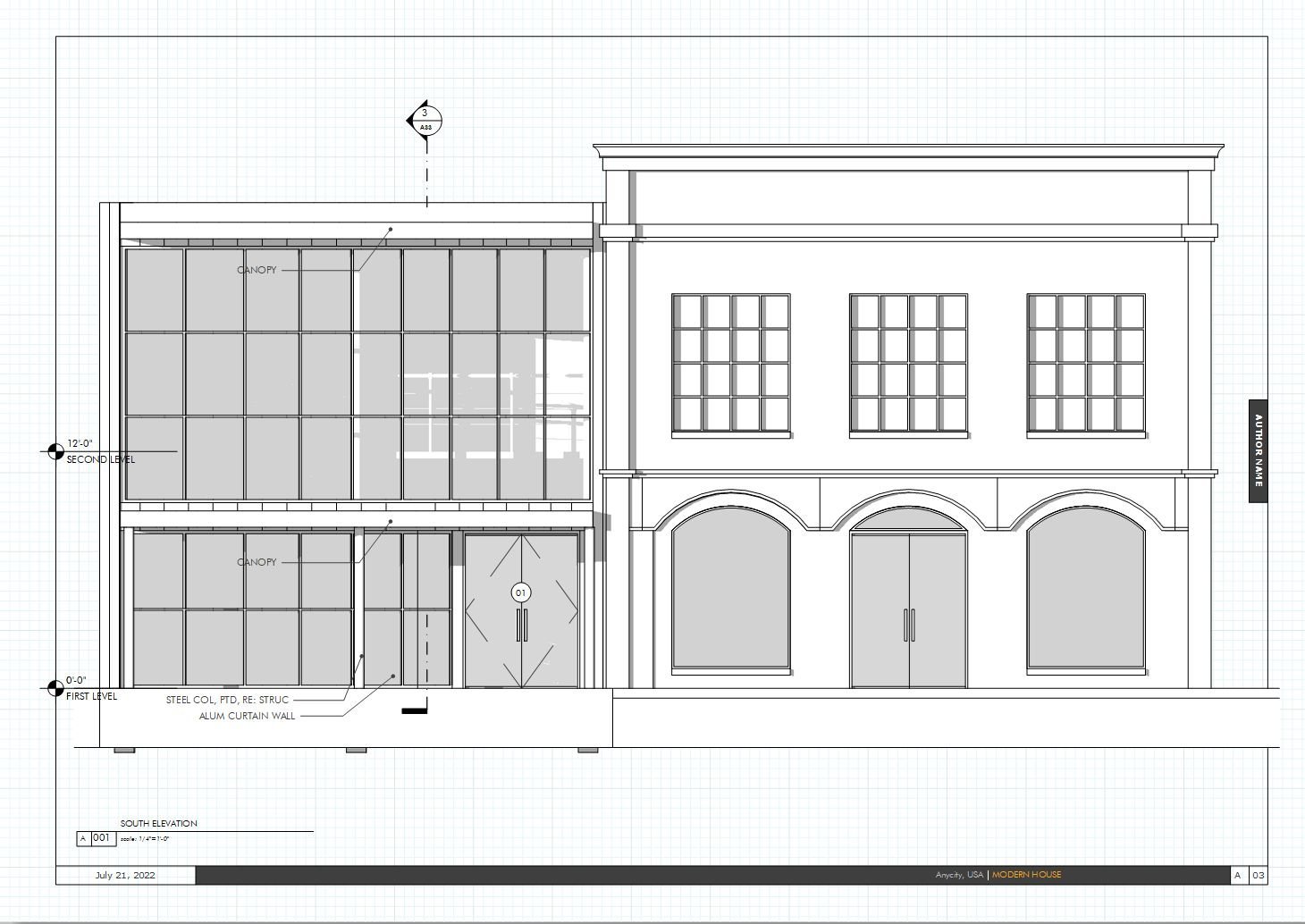This screenshot has width=1305, height=924.
Task: Select the page number 03 box
Action: (x=1258, y=875)
